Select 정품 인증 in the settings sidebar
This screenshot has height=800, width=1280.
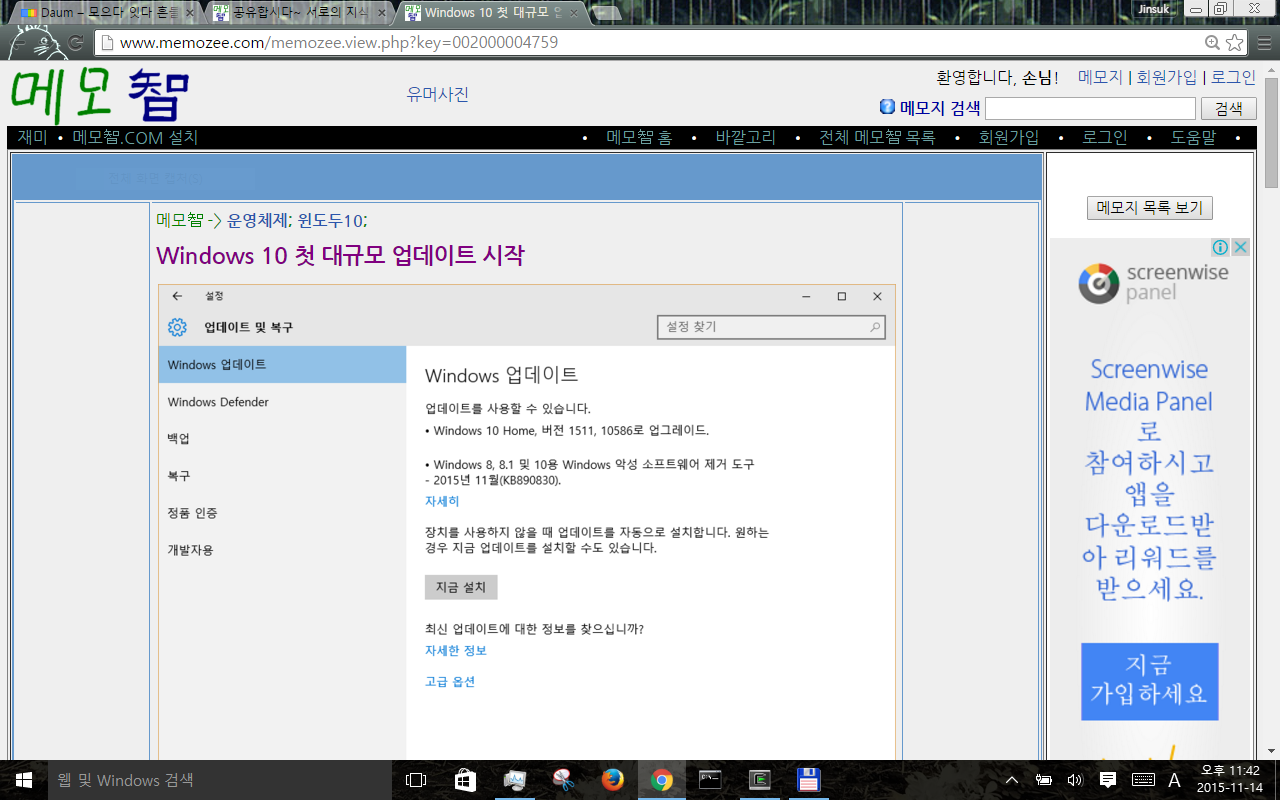coord(282,513)
